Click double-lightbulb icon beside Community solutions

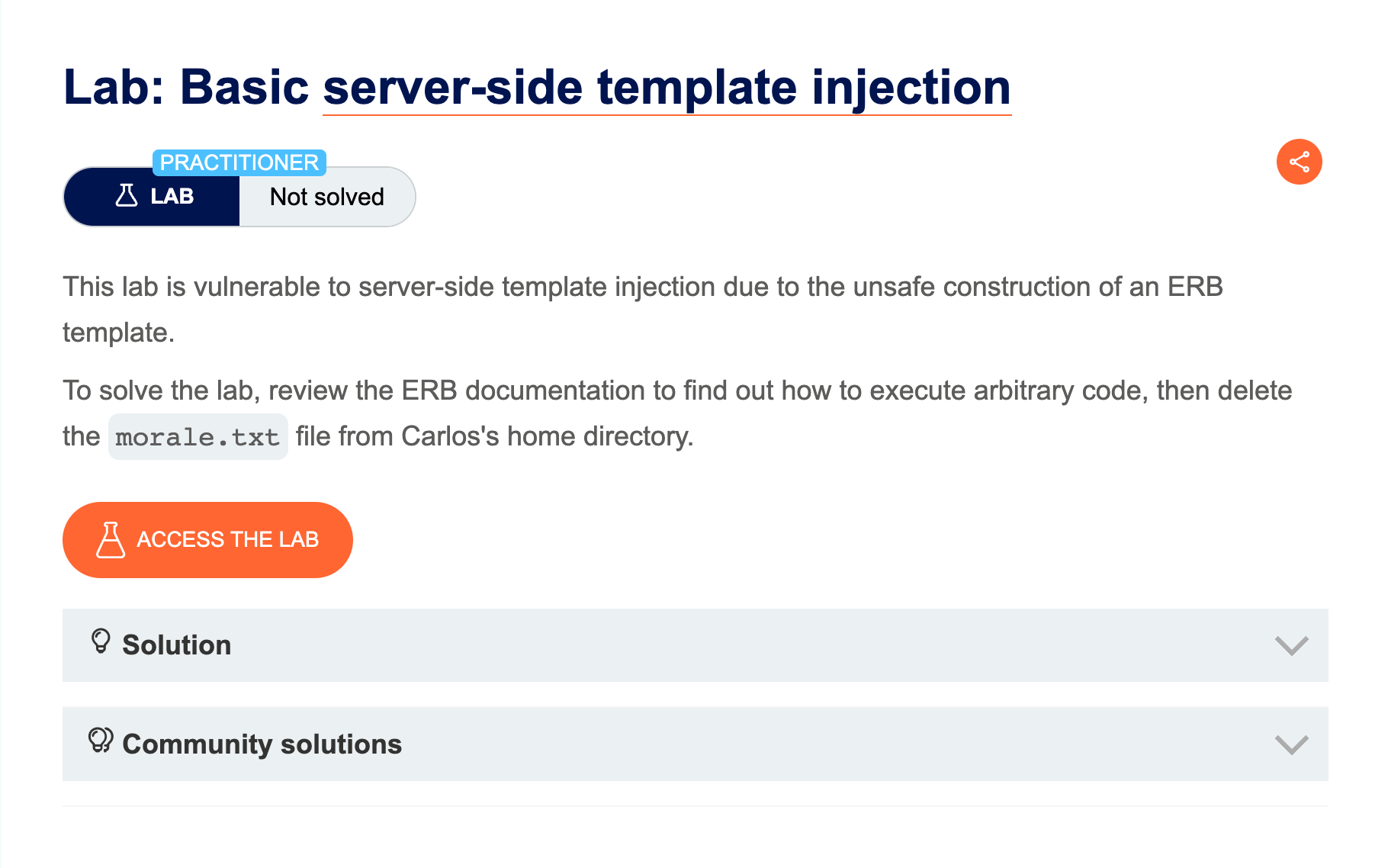101,741
